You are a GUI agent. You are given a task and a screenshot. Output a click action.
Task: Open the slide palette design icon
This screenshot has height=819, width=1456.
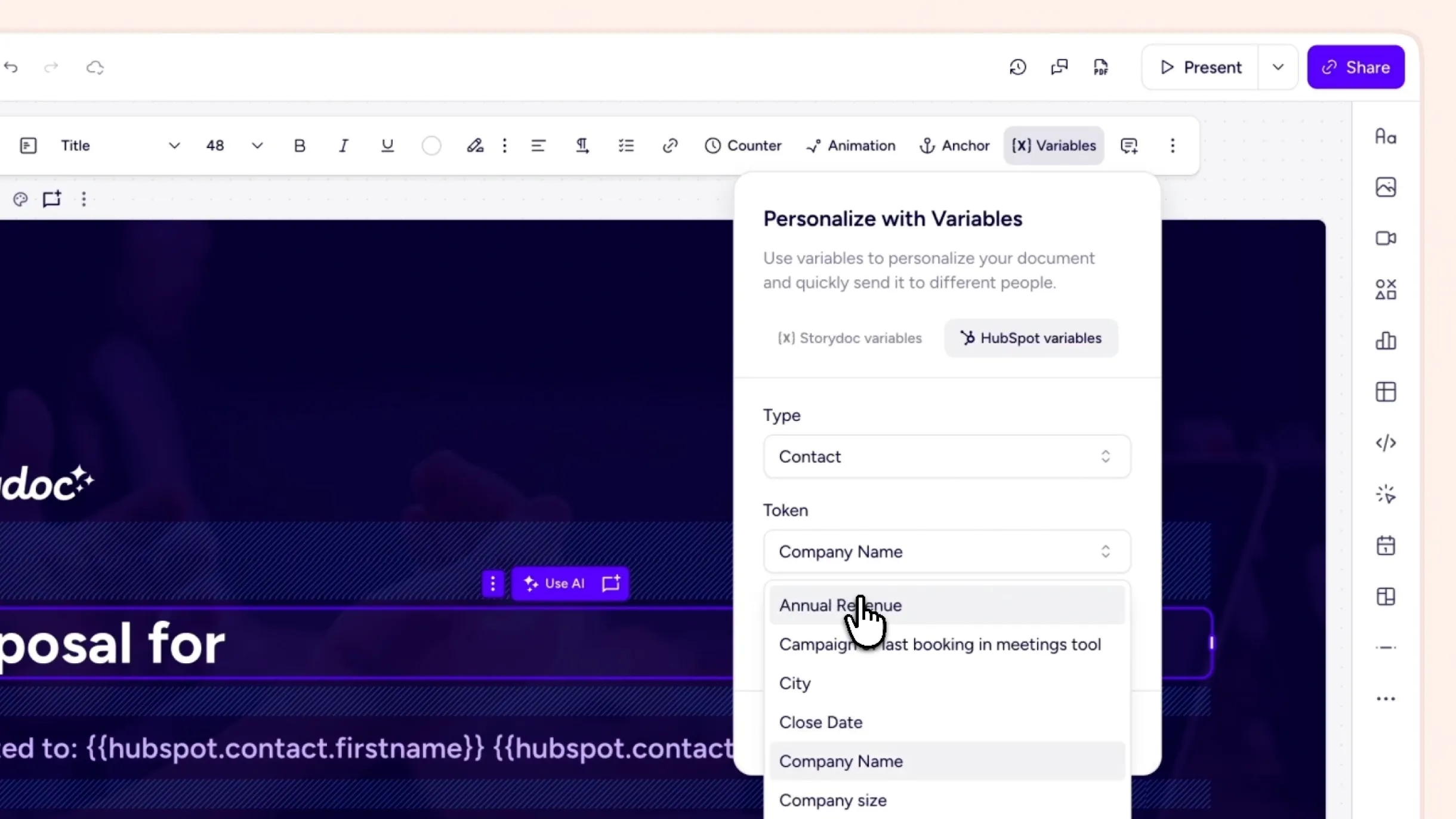click(x=20, y=199)
